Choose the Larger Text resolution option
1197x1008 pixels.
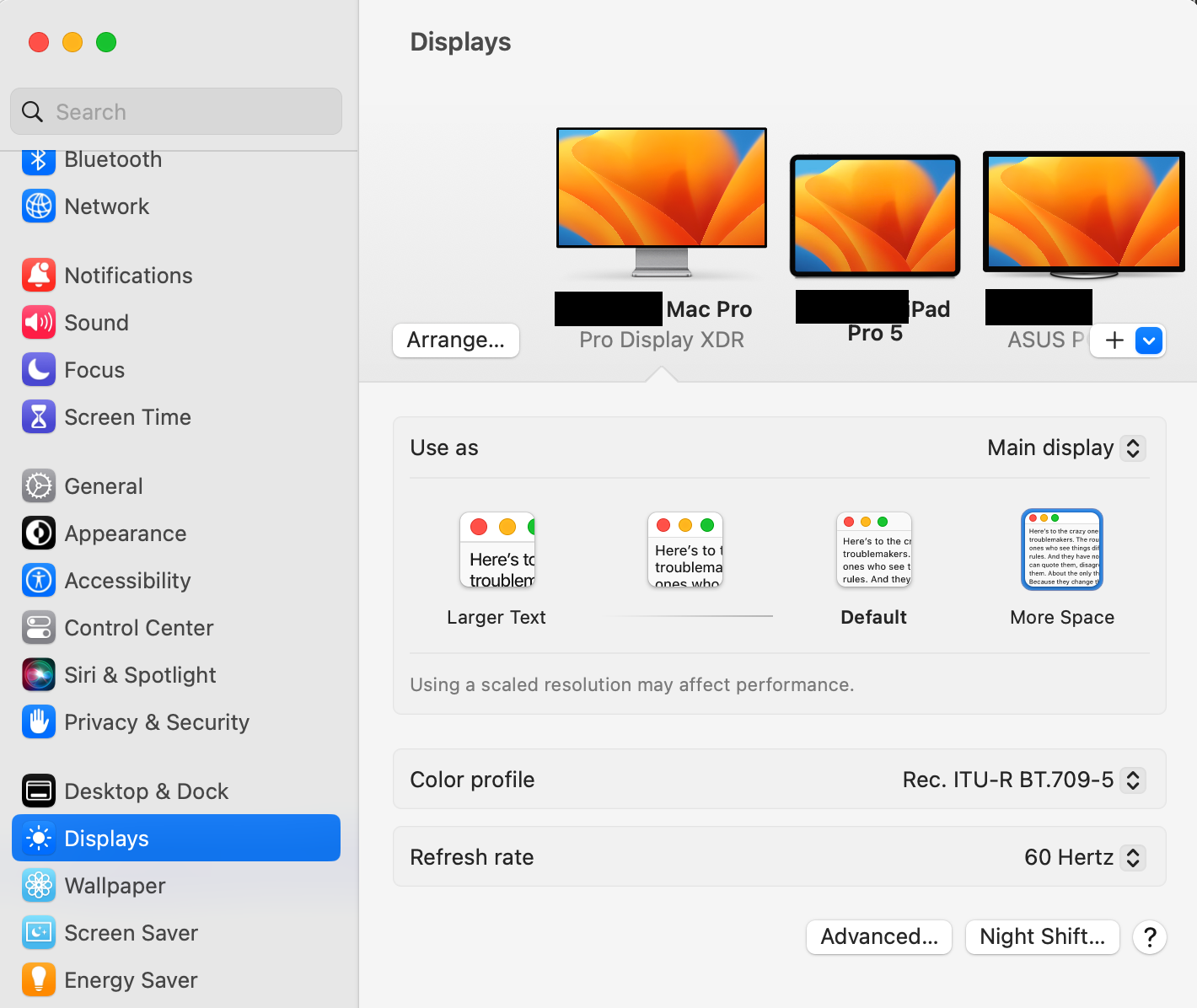497,569
